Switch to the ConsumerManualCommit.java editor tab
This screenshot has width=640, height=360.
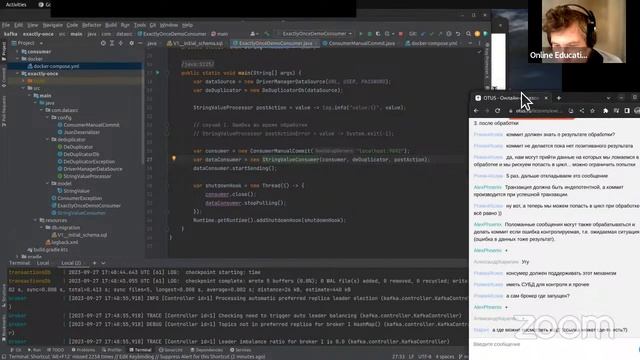[x=358, y=43]
